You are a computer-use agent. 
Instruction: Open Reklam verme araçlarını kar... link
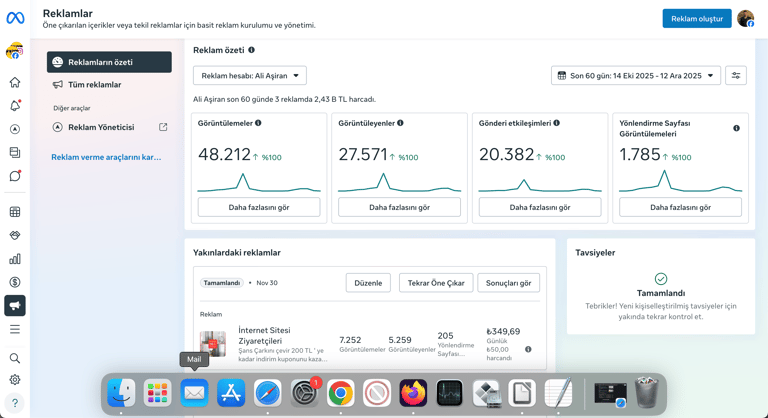[x=106, y=157]
